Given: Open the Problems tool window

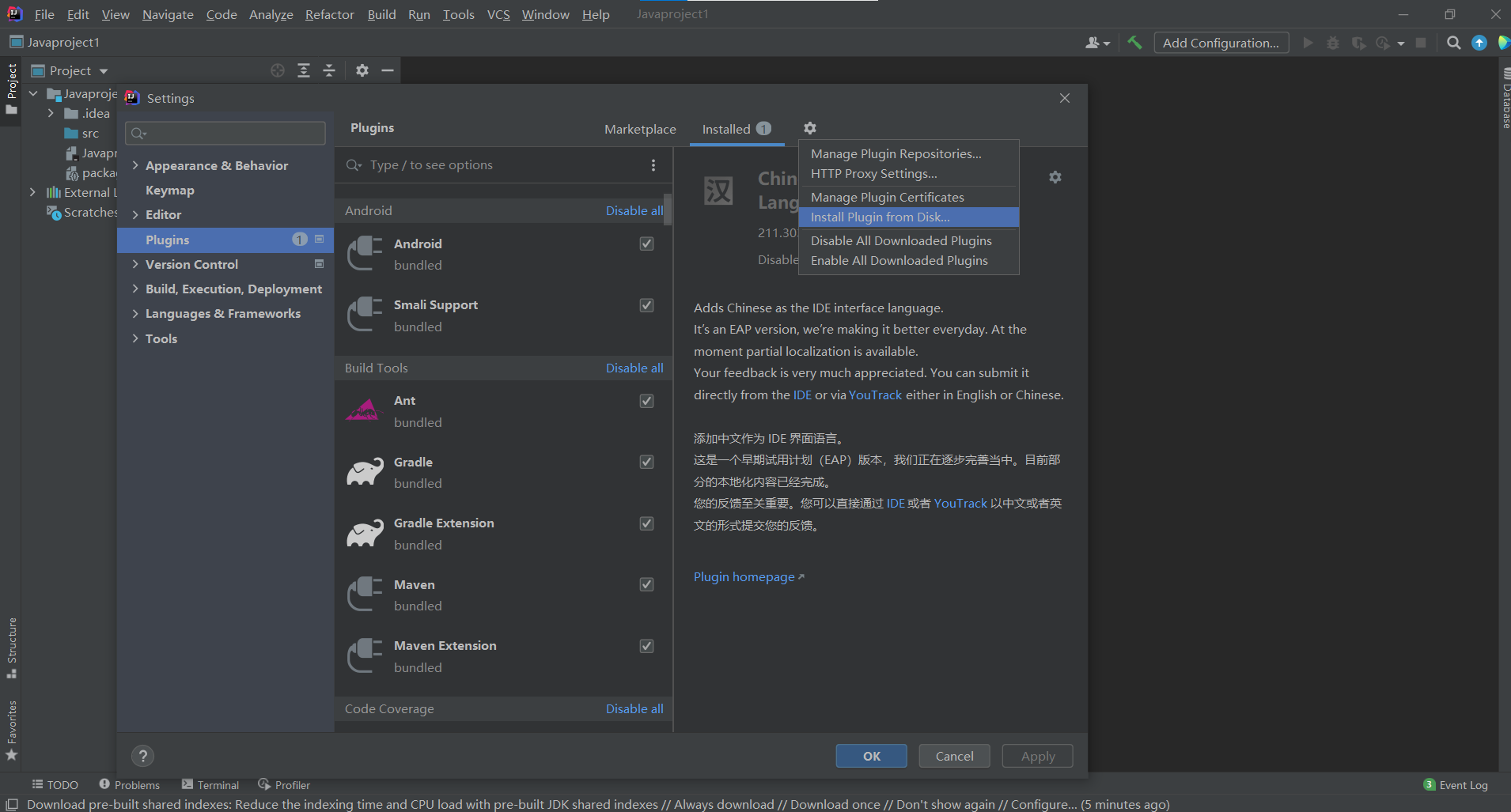Looking at the screenshot, I should (x=129, y=784).
